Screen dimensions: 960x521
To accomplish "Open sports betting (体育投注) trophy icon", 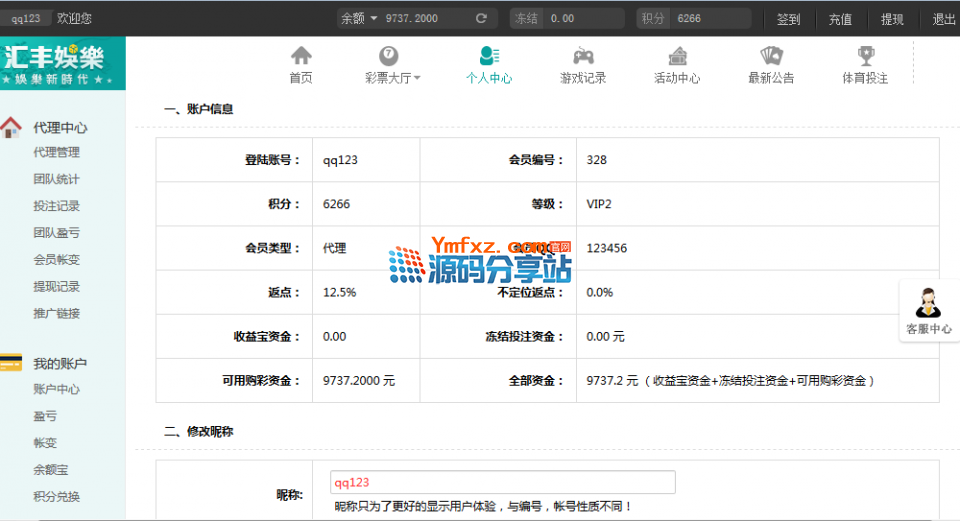I will coord(865,56).
